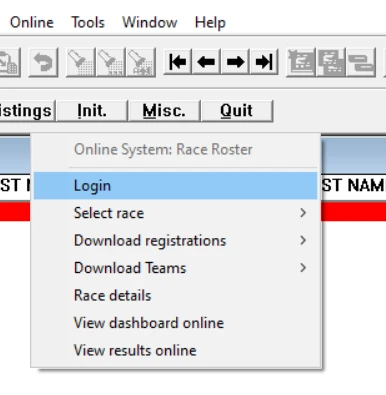This screenshot has height=395, width=386.
Task: Open the Download Teams submenu
Action: (x=175, y=268)
